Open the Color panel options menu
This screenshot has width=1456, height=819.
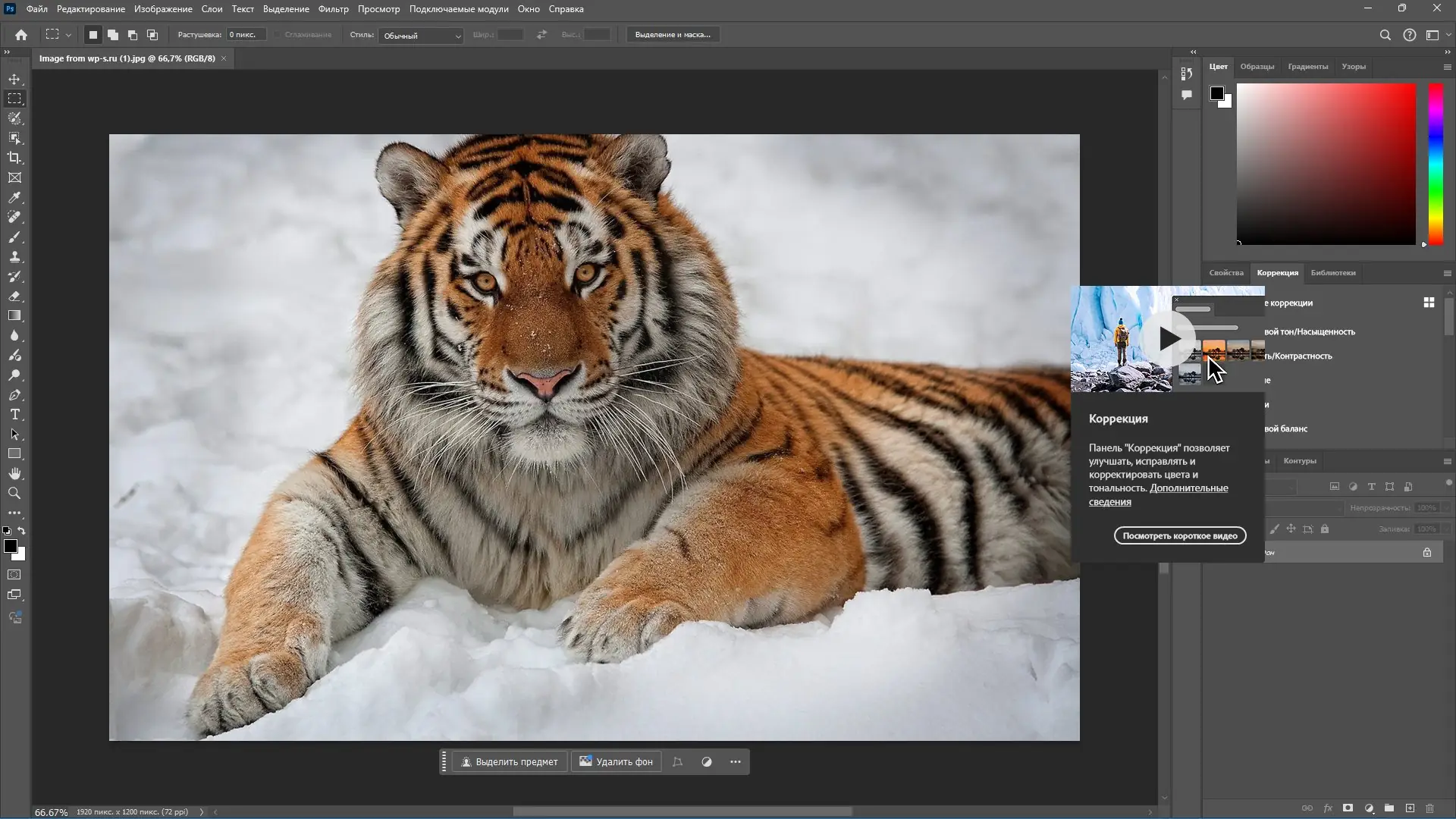tap(1447, 67)
